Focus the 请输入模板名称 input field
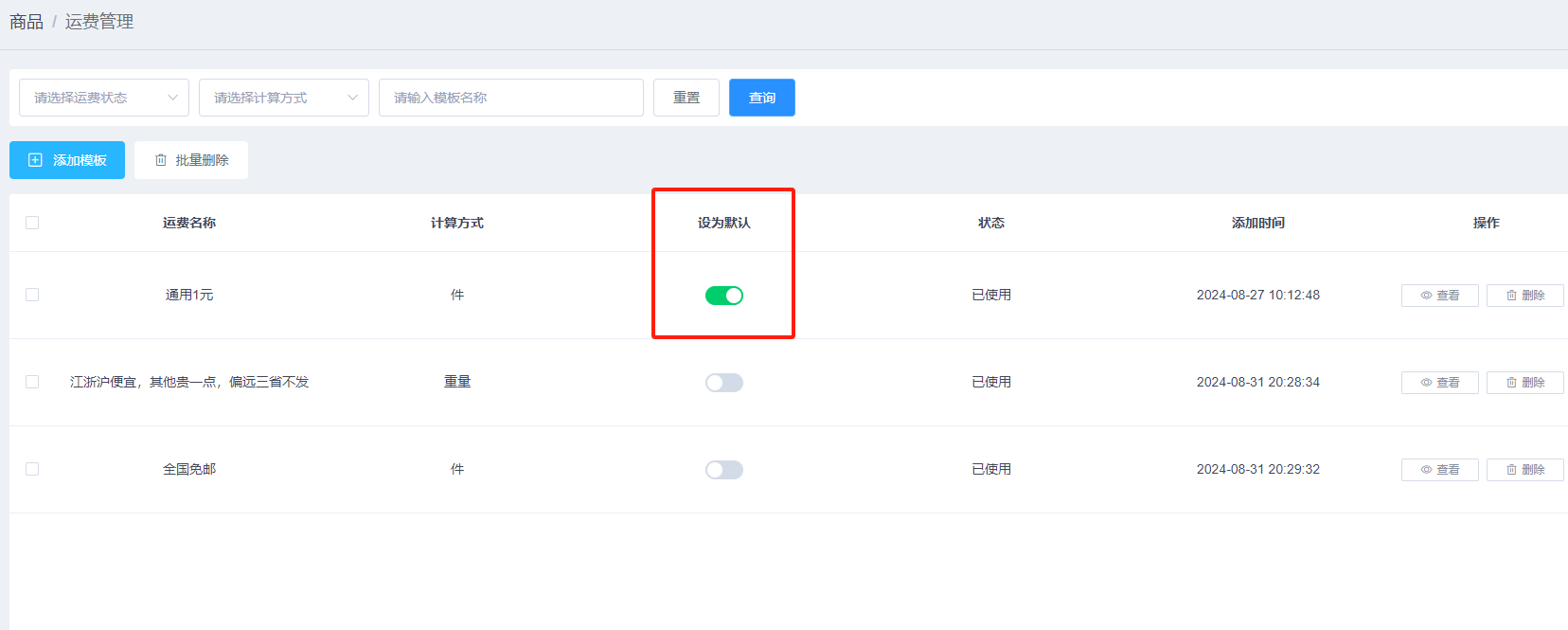Viewport: 1568px width, 630px height. (511, 98)
